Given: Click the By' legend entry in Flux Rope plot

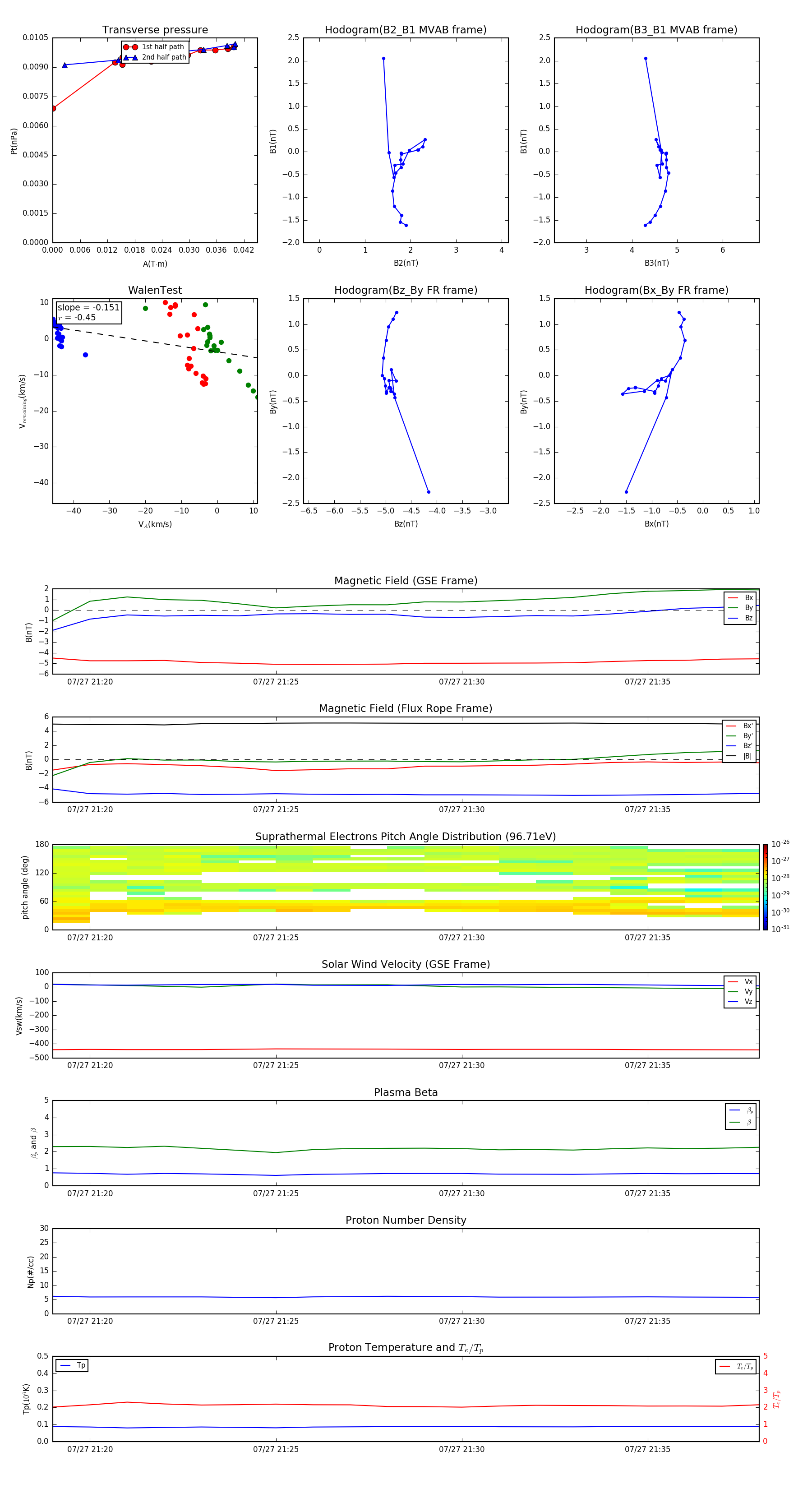Looking at the screenshot, I should [x=739, y=736].
